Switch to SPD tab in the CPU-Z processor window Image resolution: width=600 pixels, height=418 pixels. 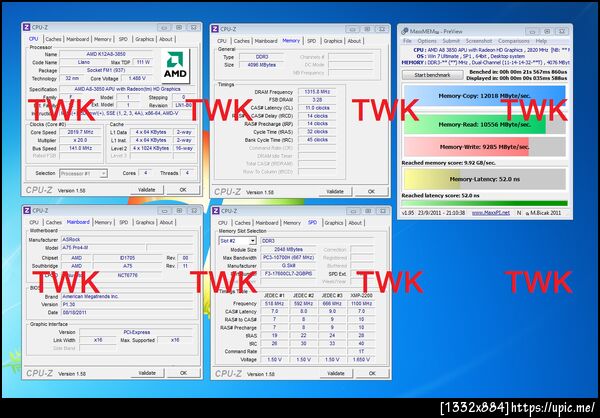pyautogui.click(x=123, y=39)
